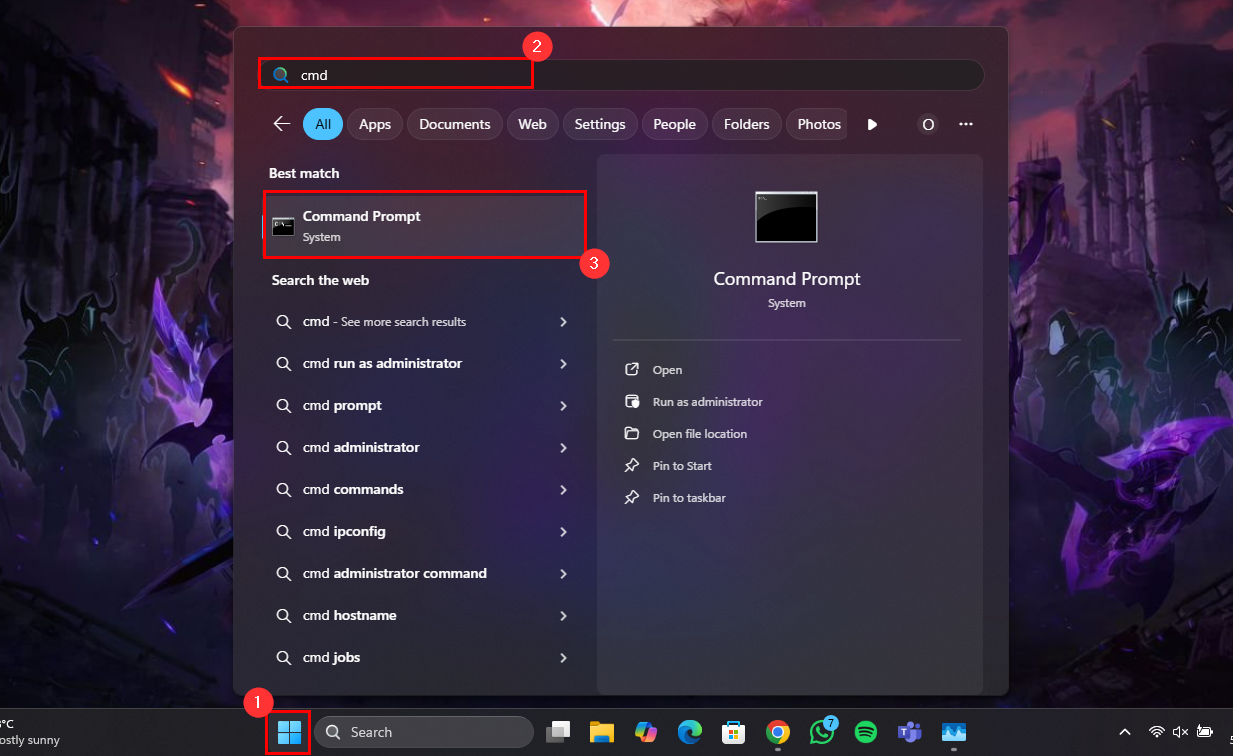
Task: Open Command Prompt best match result
Action: [x=424, y=226]
